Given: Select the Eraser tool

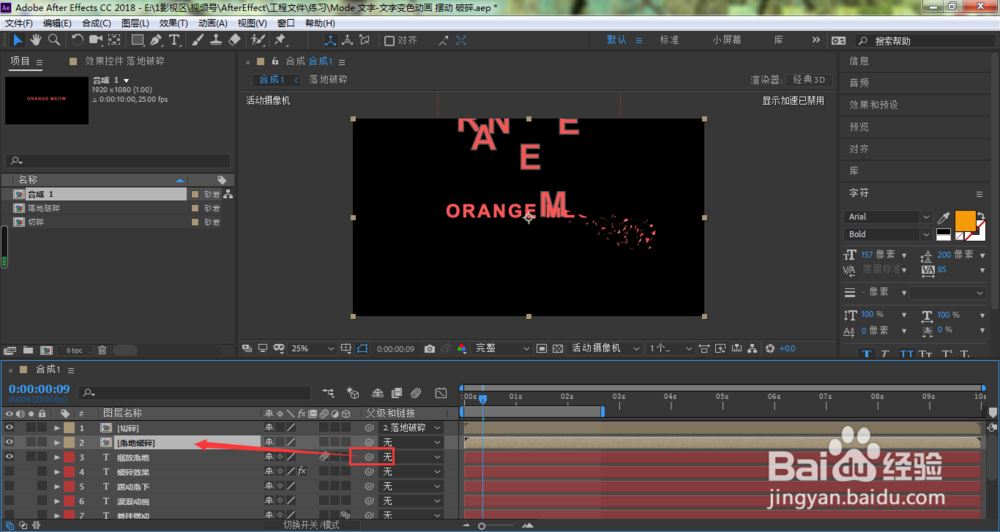Looking at the screenshot, I should (x=234, y=40).
